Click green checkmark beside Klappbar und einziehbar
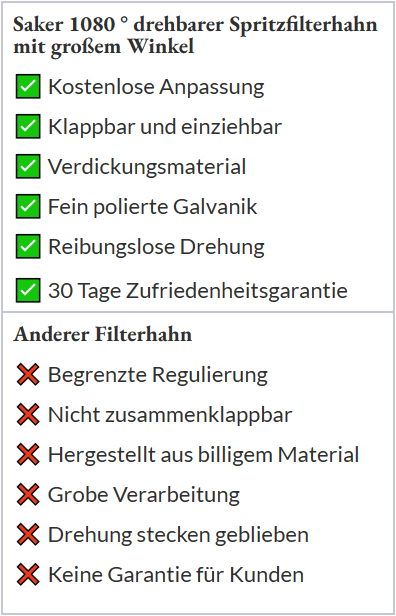 (x=28, y=126)
